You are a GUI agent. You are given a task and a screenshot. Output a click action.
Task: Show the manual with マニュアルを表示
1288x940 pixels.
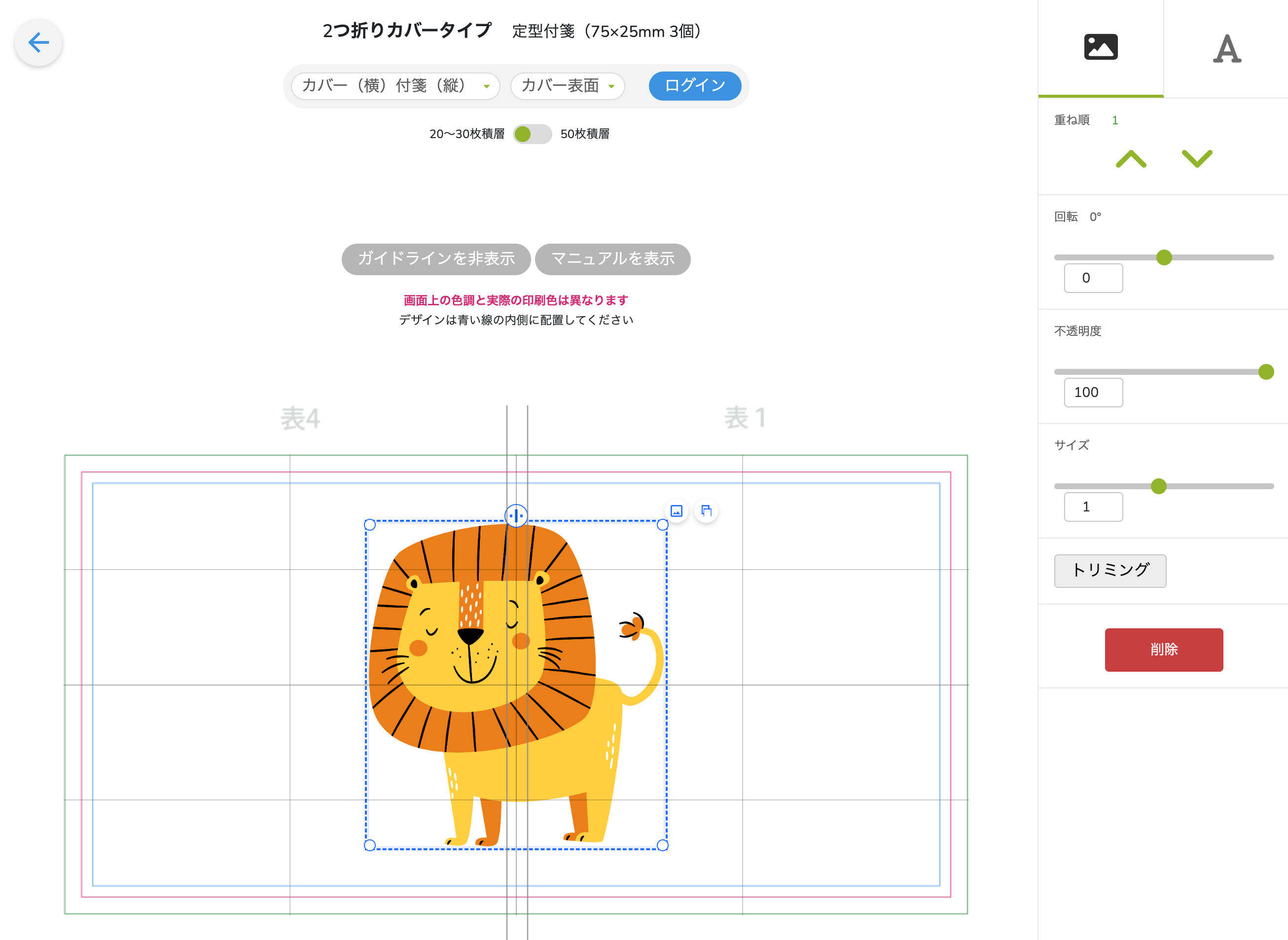click(x=613, y=259)
